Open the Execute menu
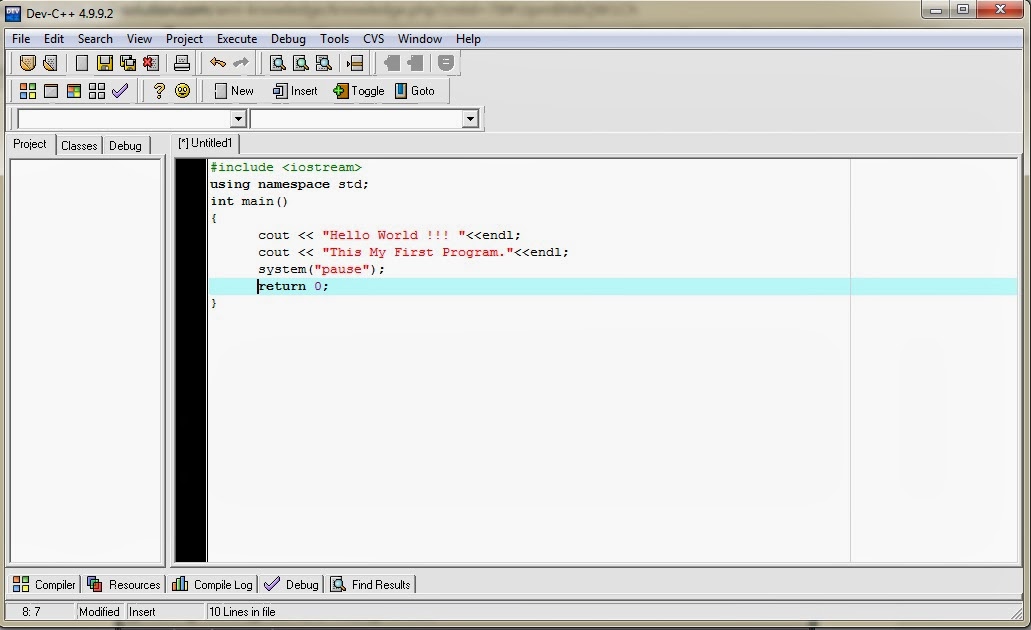The height and width of the screenshot is (630, 1031). pos(236,38)
